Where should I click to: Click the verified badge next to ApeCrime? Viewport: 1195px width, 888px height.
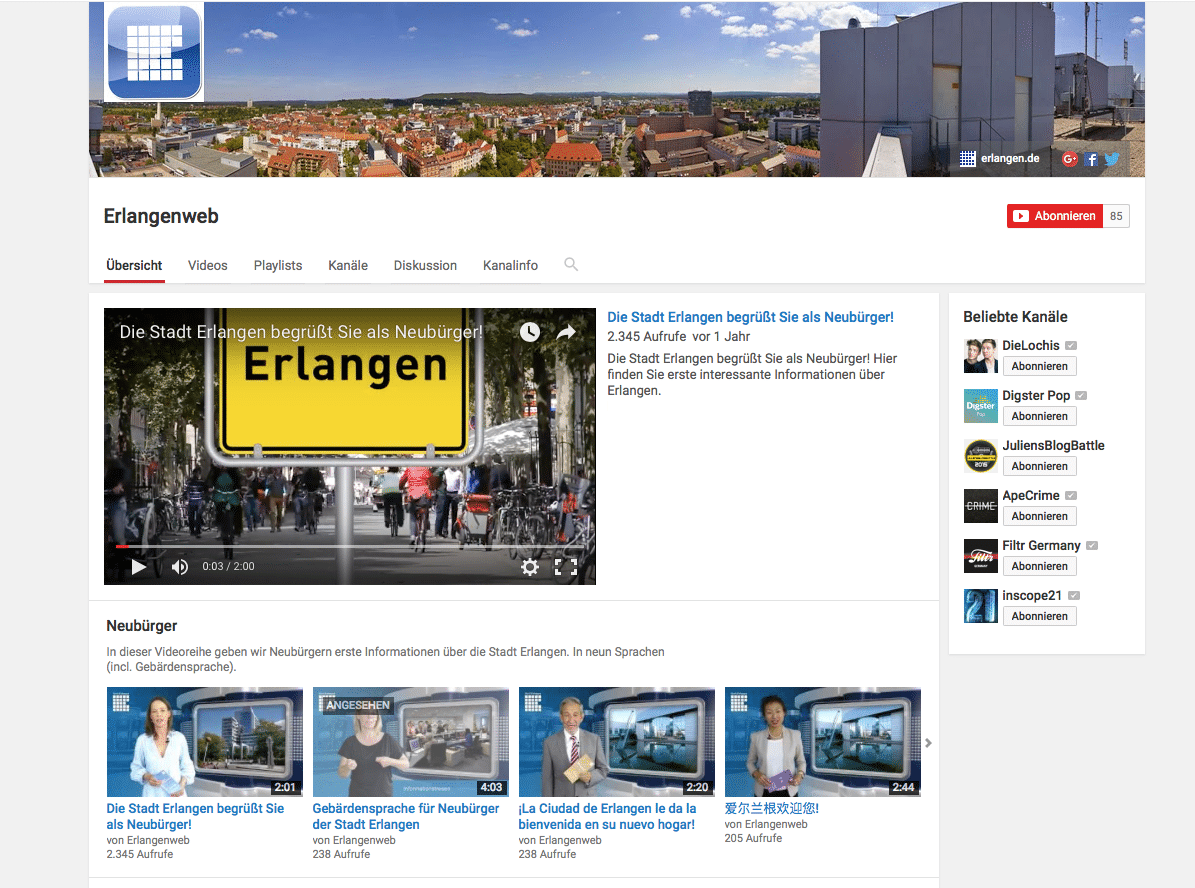[x=1071, y=495]
